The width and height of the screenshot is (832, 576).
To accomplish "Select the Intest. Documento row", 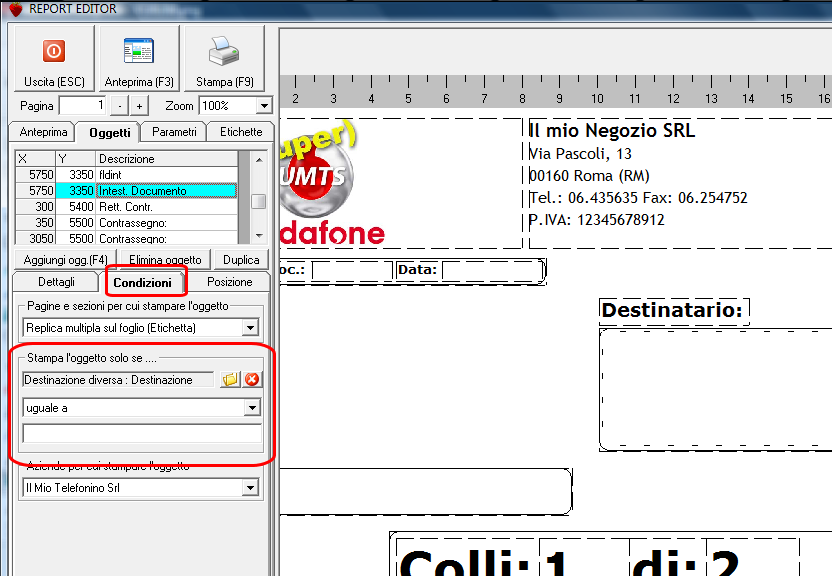I will click(126, 190).
